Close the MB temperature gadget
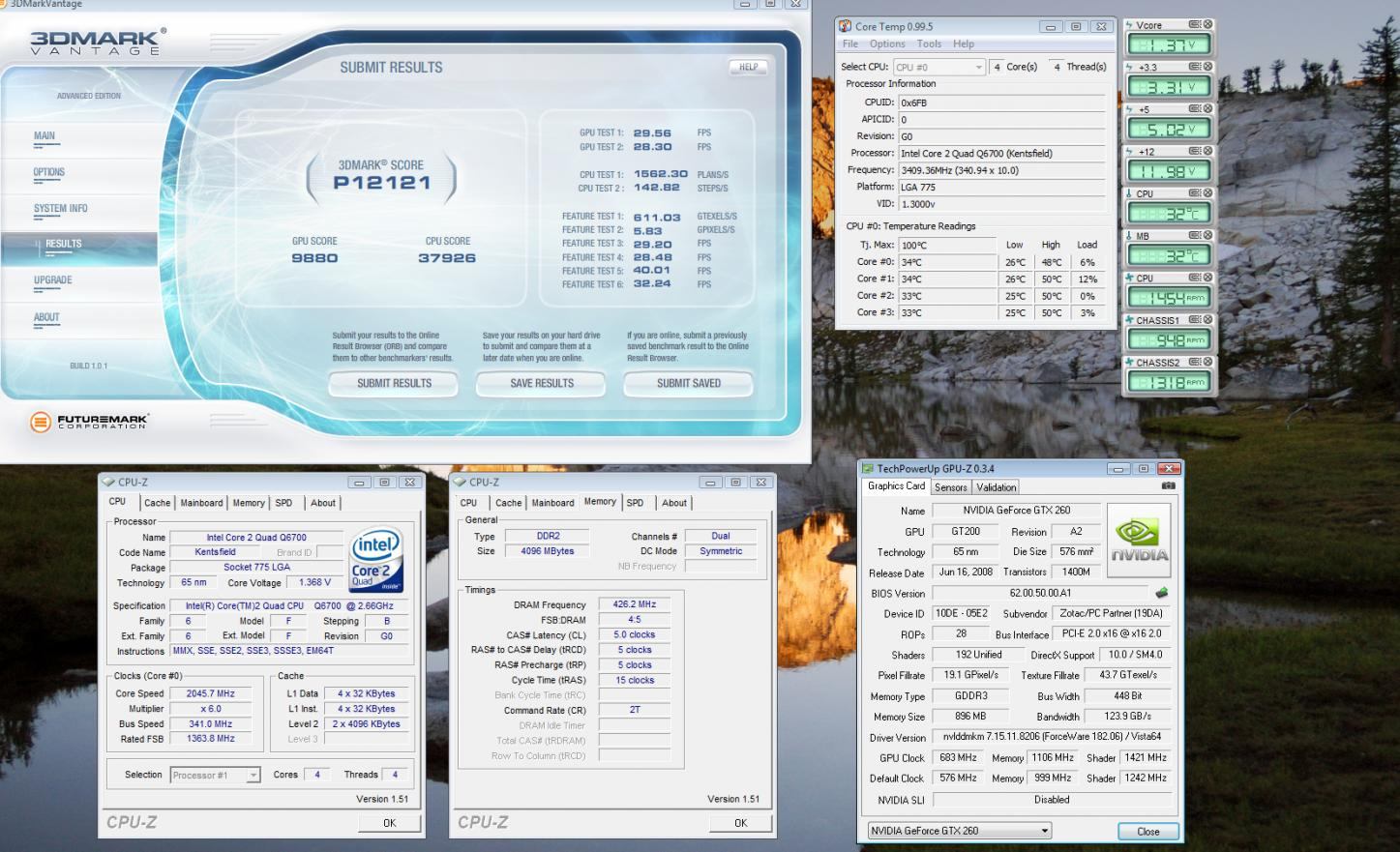Viewport: 1400px width, 852px height. coord(1207,235)
